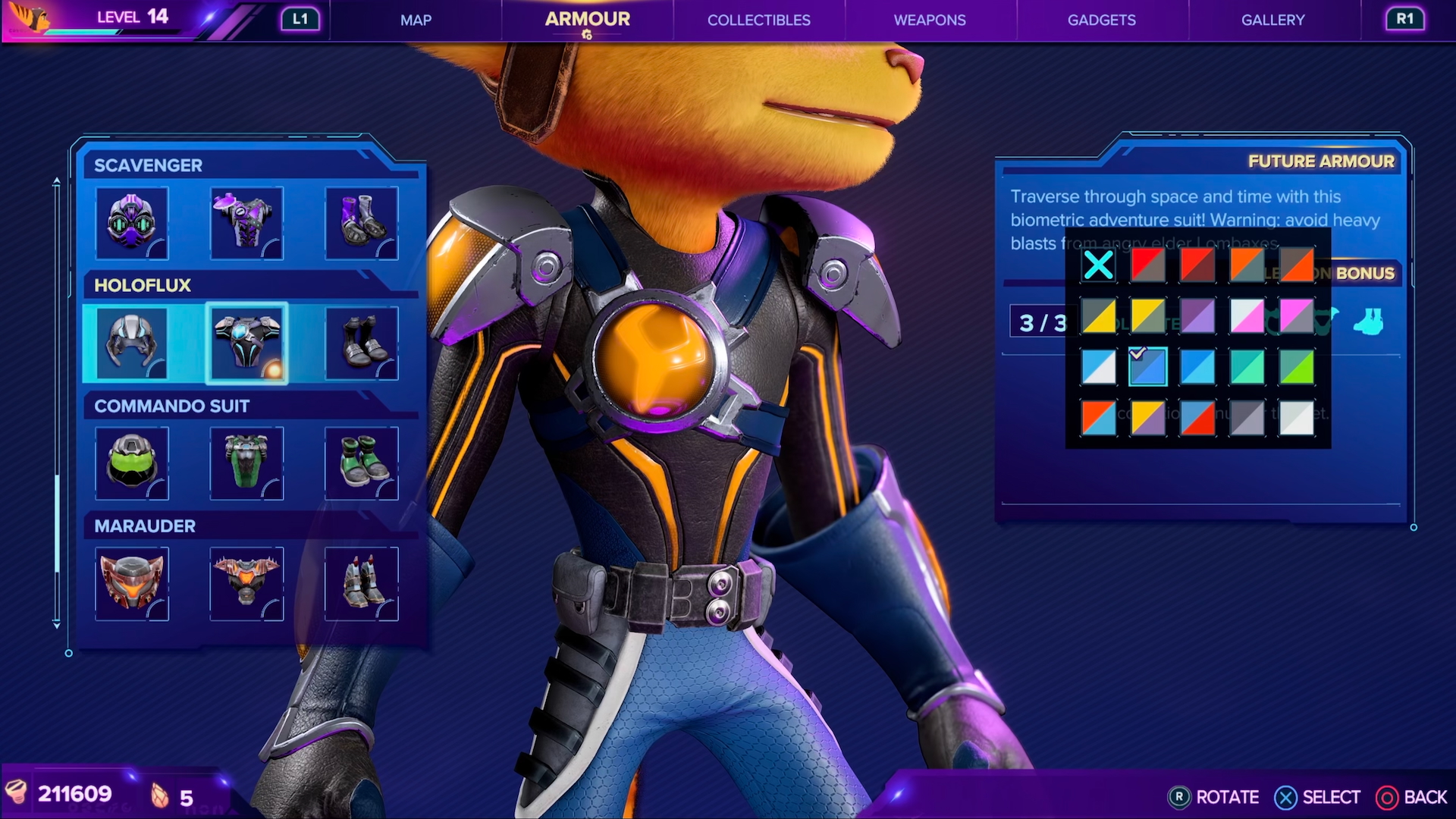1456x819 pixels.
Task: Open the Weapons tab
Action: click(930, 20)
